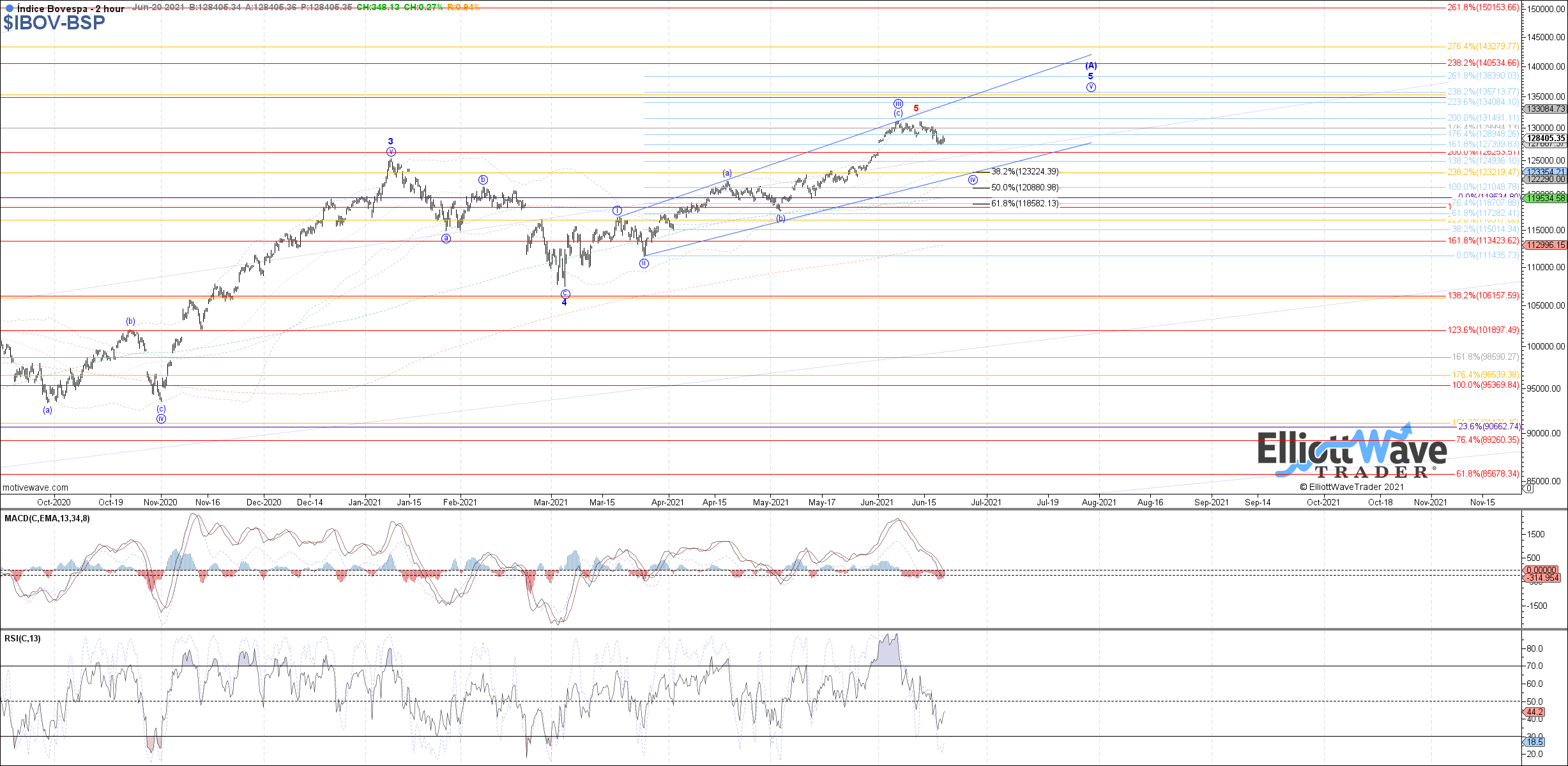Click the © ElliottWaveTrader 2021 copyright text
Viewport: 1568px width, 766px height.
tap(1351, 487)
